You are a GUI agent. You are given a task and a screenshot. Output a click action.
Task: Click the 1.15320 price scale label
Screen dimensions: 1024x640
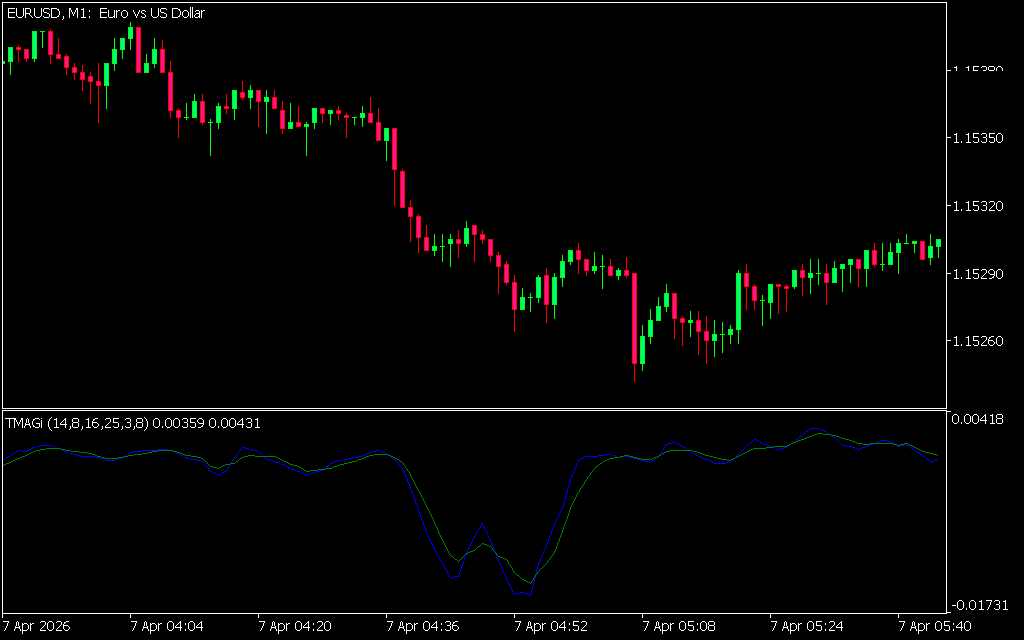coord(976,205)
